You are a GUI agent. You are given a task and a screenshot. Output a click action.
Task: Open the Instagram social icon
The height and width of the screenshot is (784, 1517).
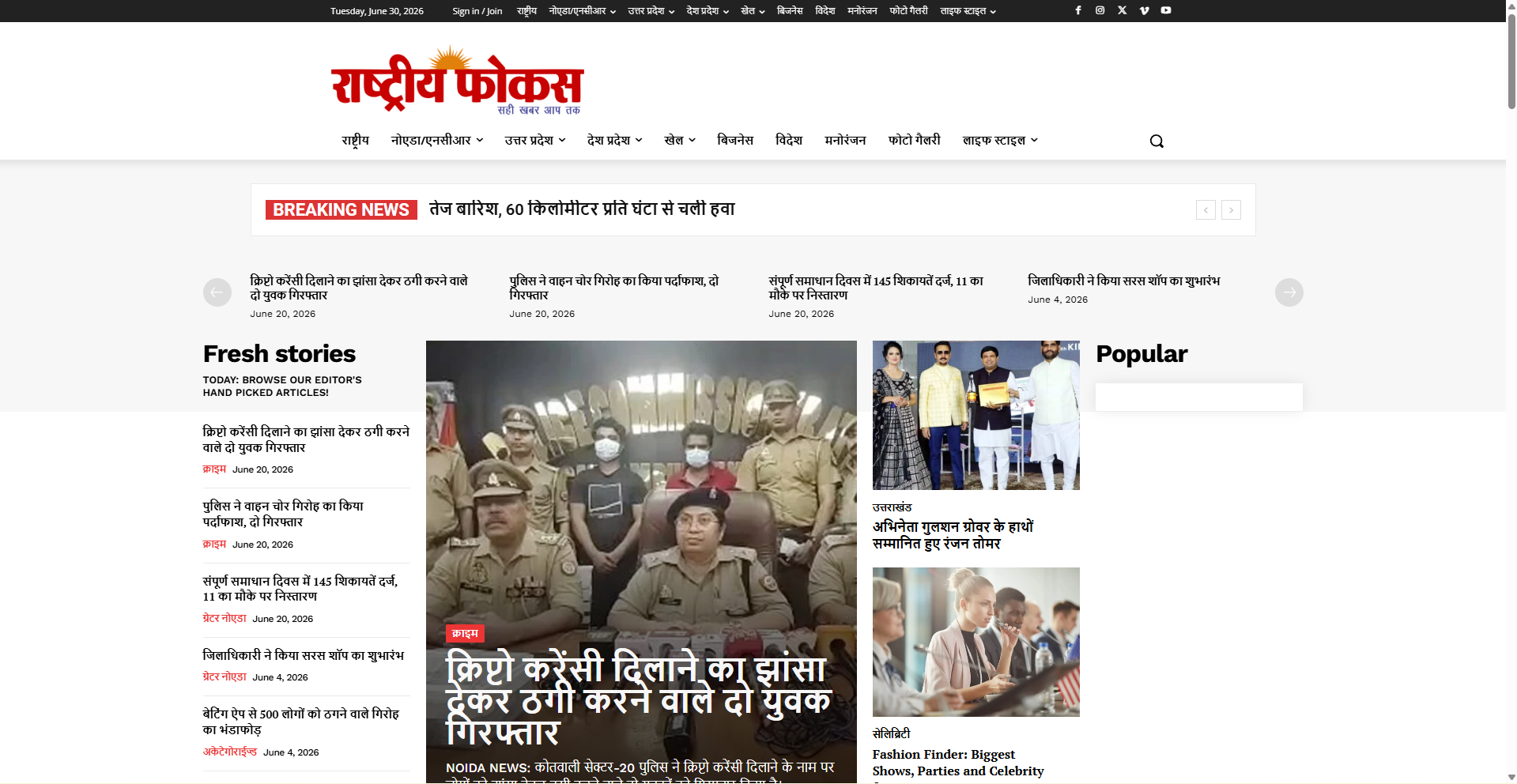(1100, 10)
